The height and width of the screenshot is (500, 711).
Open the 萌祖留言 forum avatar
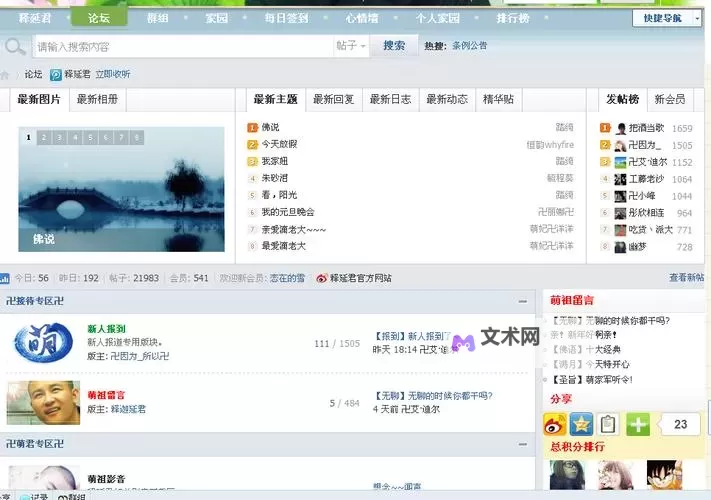point(43,402)
